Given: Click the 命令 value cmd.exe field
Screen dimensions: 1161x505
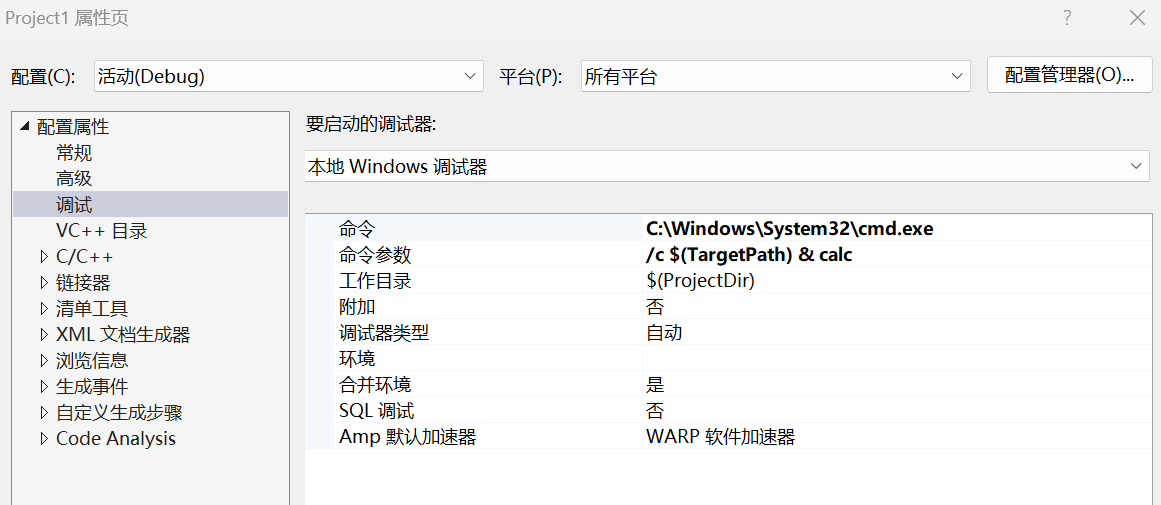Looking at the screenshot, I should pos(790,229).
